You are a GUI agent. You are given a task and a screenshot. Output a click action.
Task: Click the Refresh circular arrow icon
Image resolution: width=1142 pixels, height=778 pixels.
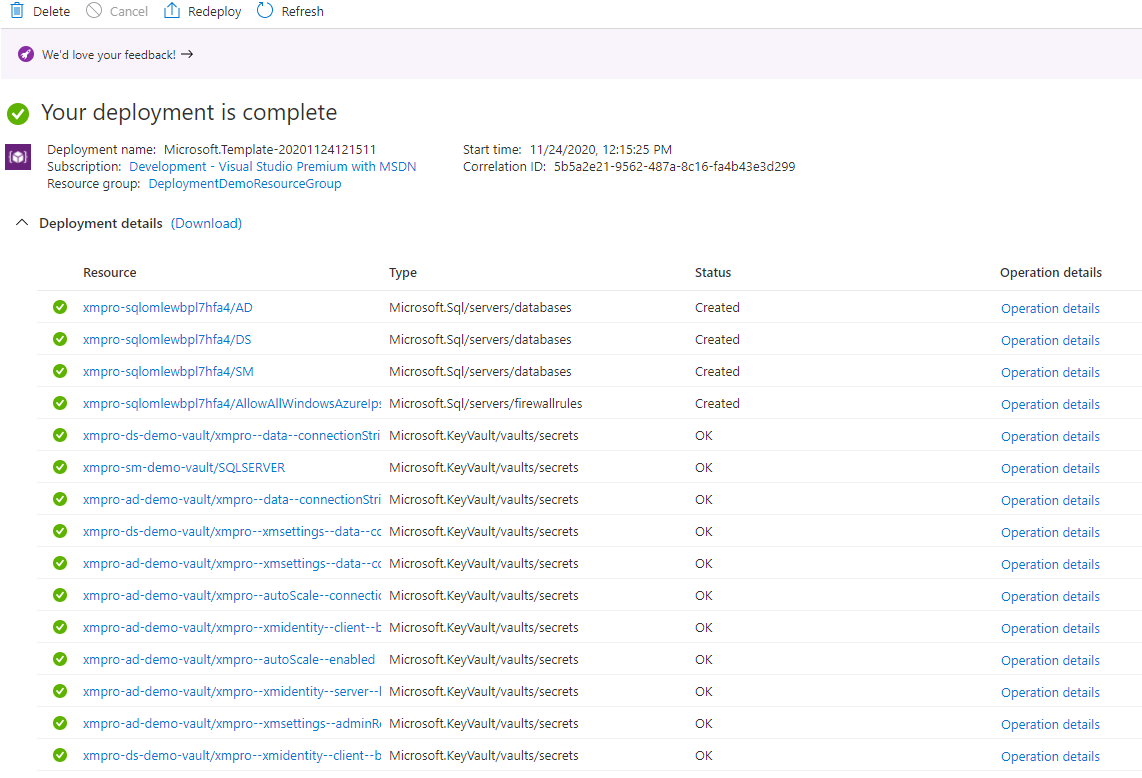[x=265, y=10]
